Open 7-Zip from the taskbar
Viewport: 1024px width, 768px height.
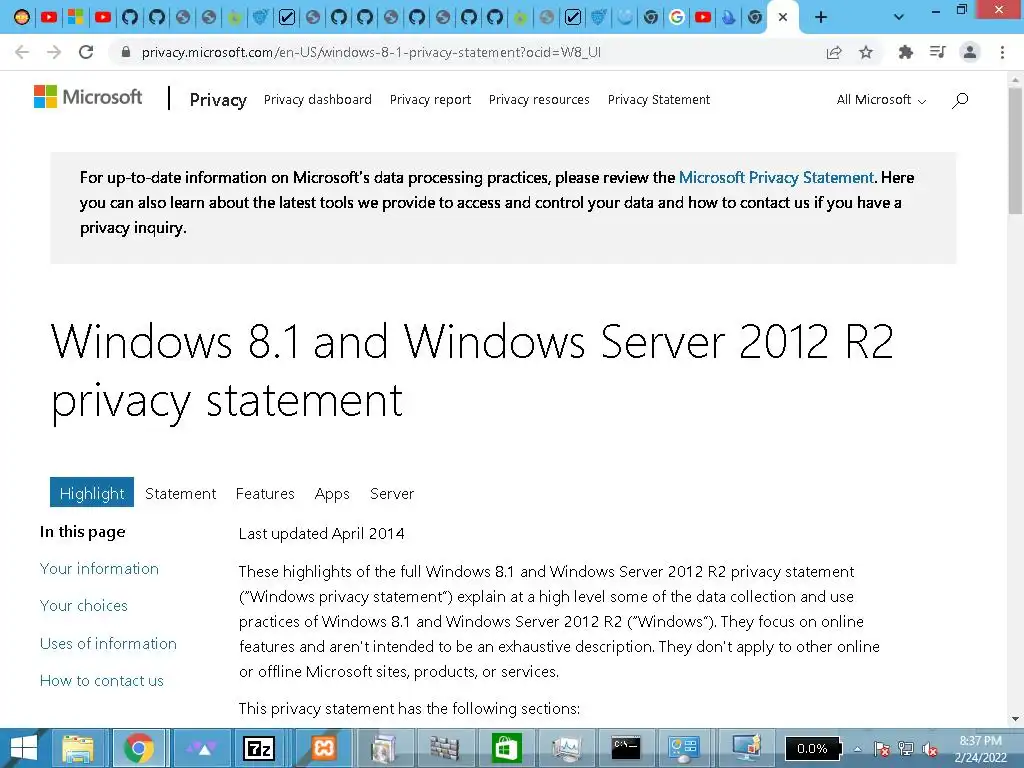click(x=258, y=748)
